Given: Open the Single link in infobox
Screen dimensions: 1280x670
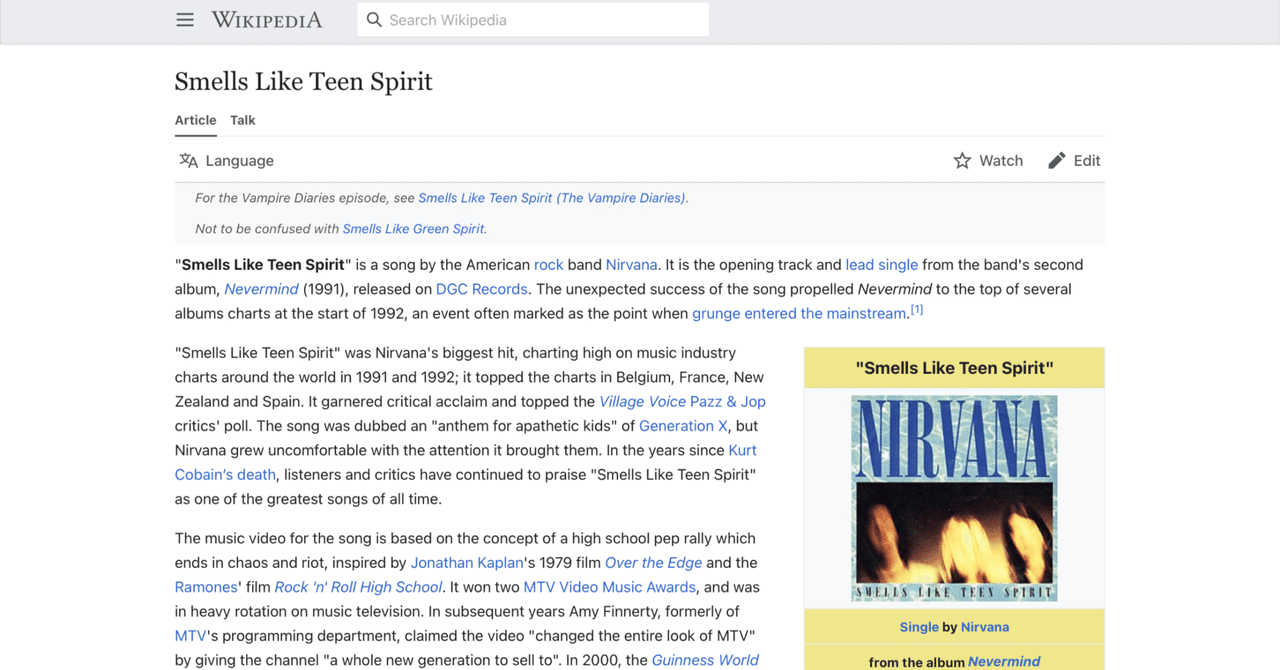Looking at the screenshot, I should [x=919, y=627].
